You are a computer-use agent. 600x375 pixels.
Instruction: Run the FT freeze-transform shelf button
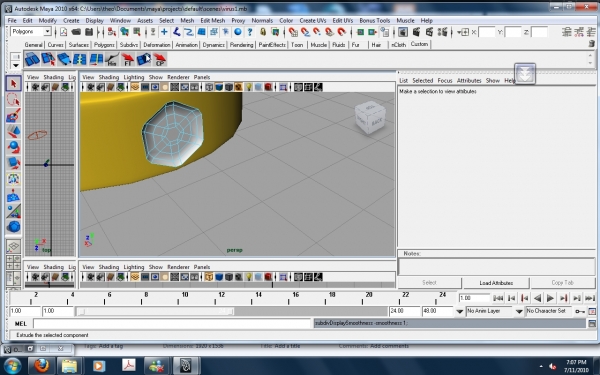click(127, 60)
